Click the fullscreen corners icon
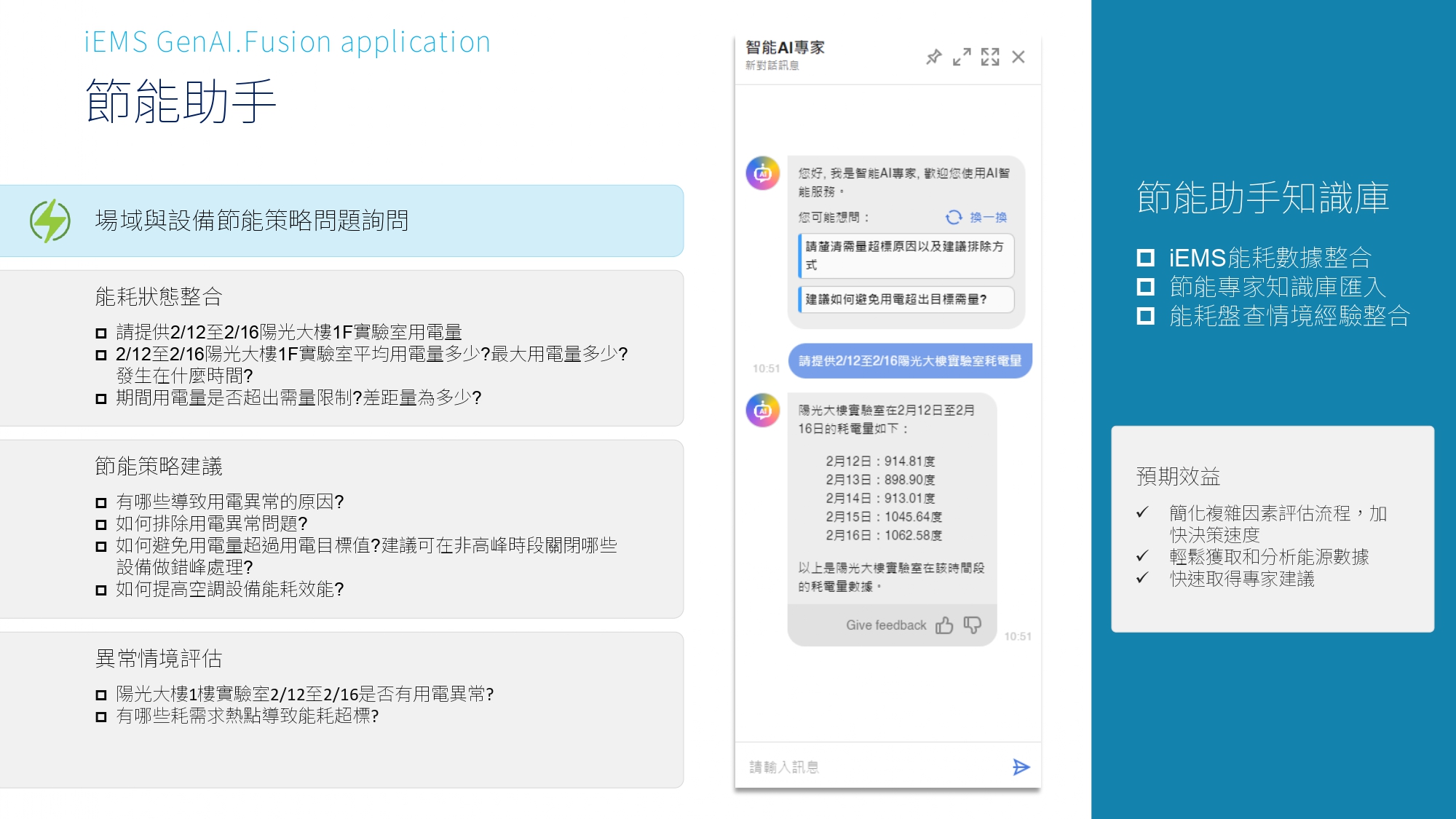 coord(989,57)
